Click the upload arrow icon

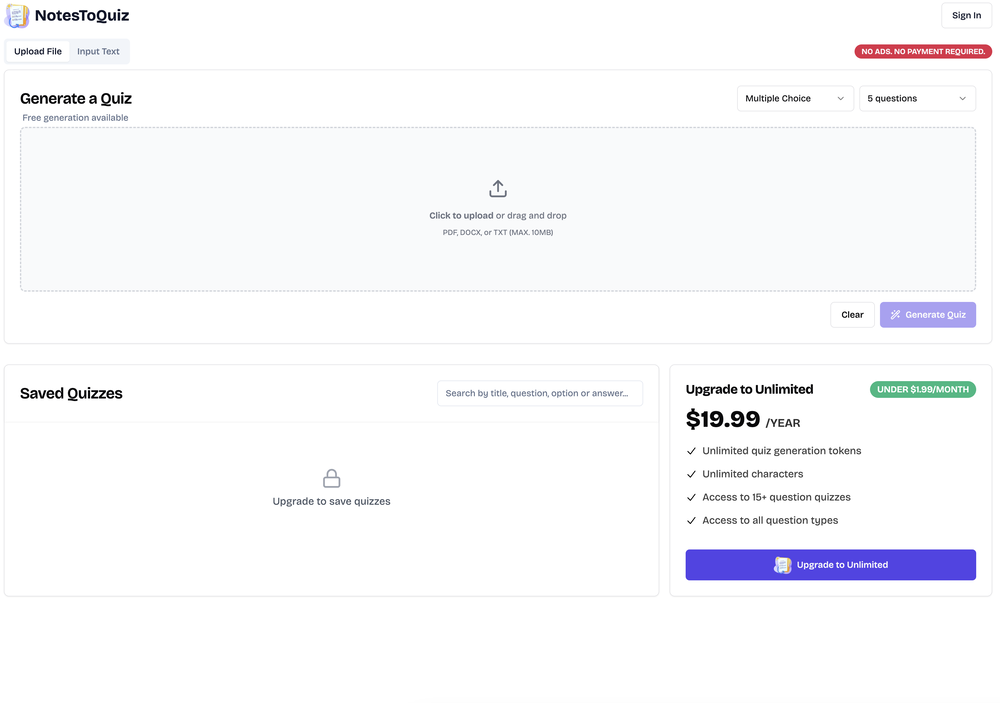coord(498,189)
